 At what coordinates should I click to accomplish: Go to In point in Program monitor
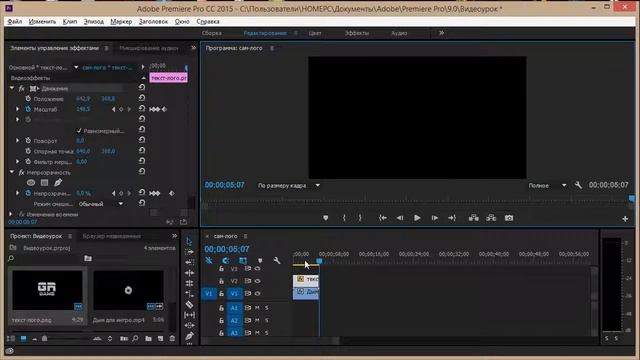coord(382,218)
